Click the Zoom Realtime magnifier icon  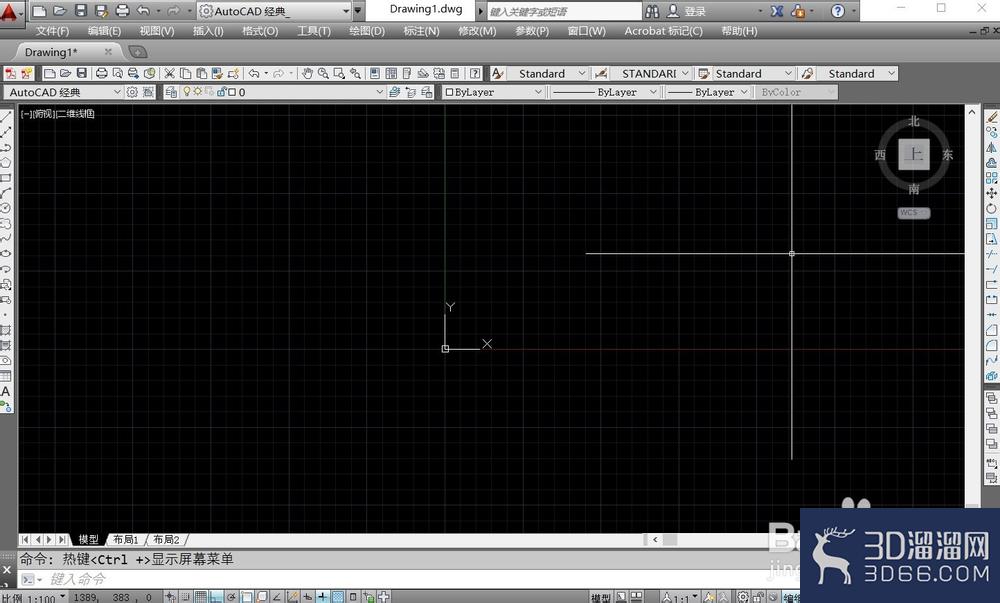[x=323, y=73]
